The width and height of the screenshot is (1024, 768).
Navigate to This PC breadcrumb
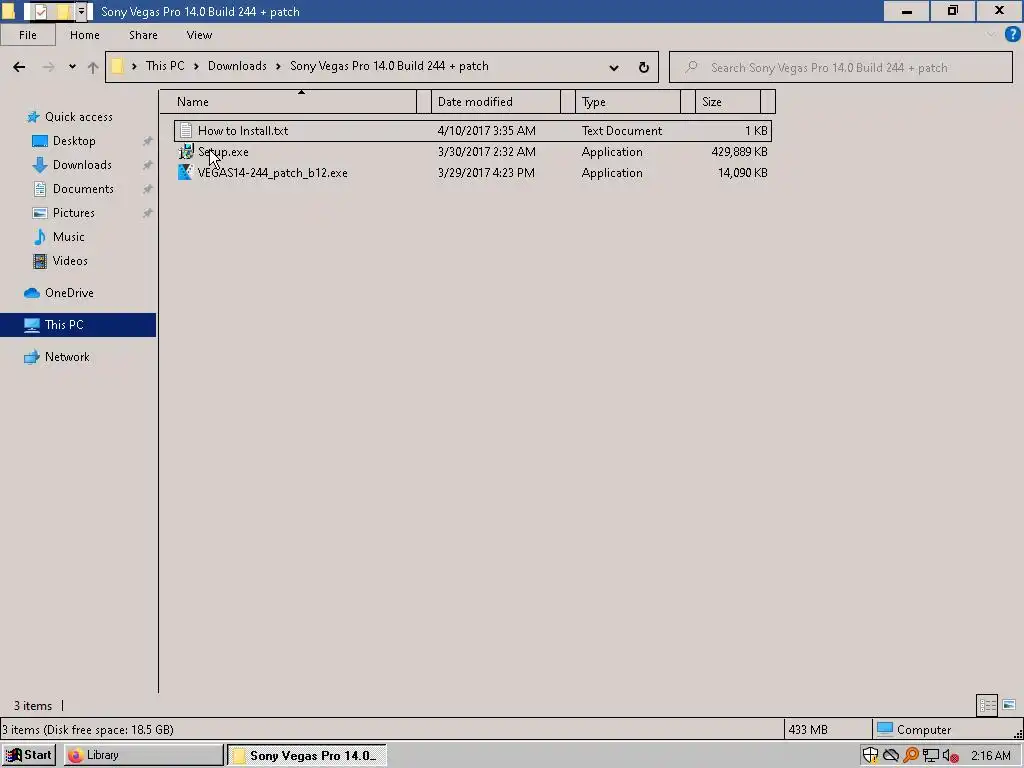point(165,66)
